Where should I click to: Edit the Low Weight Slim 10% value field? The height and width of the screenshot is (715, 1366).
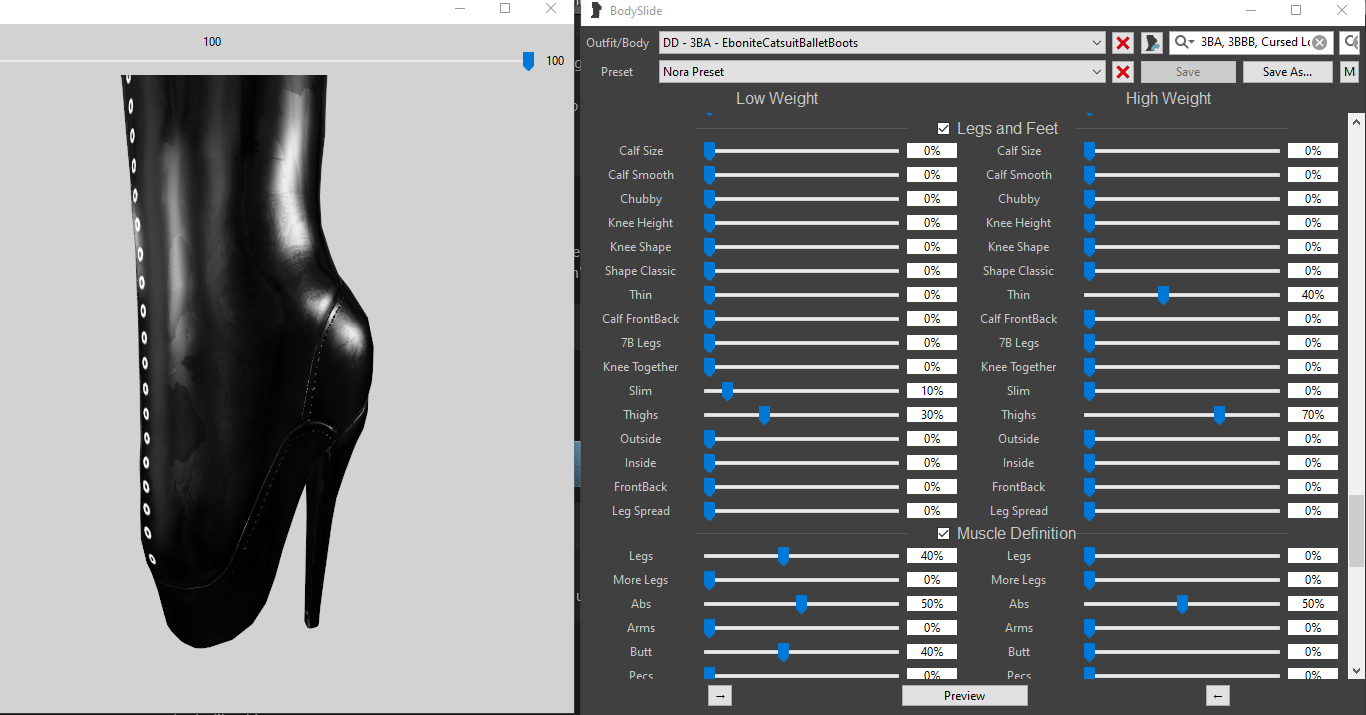coord(932,391)
